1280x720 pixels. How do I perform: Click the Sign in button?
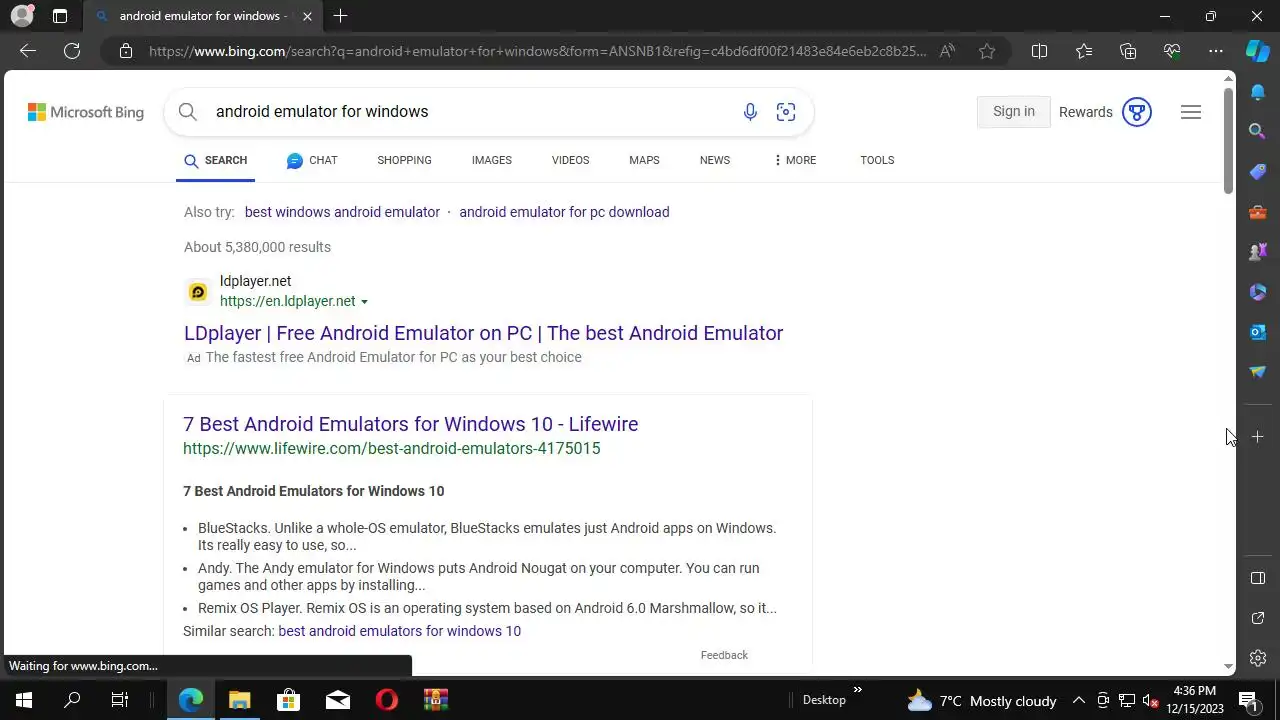(x=1013, y=112)
